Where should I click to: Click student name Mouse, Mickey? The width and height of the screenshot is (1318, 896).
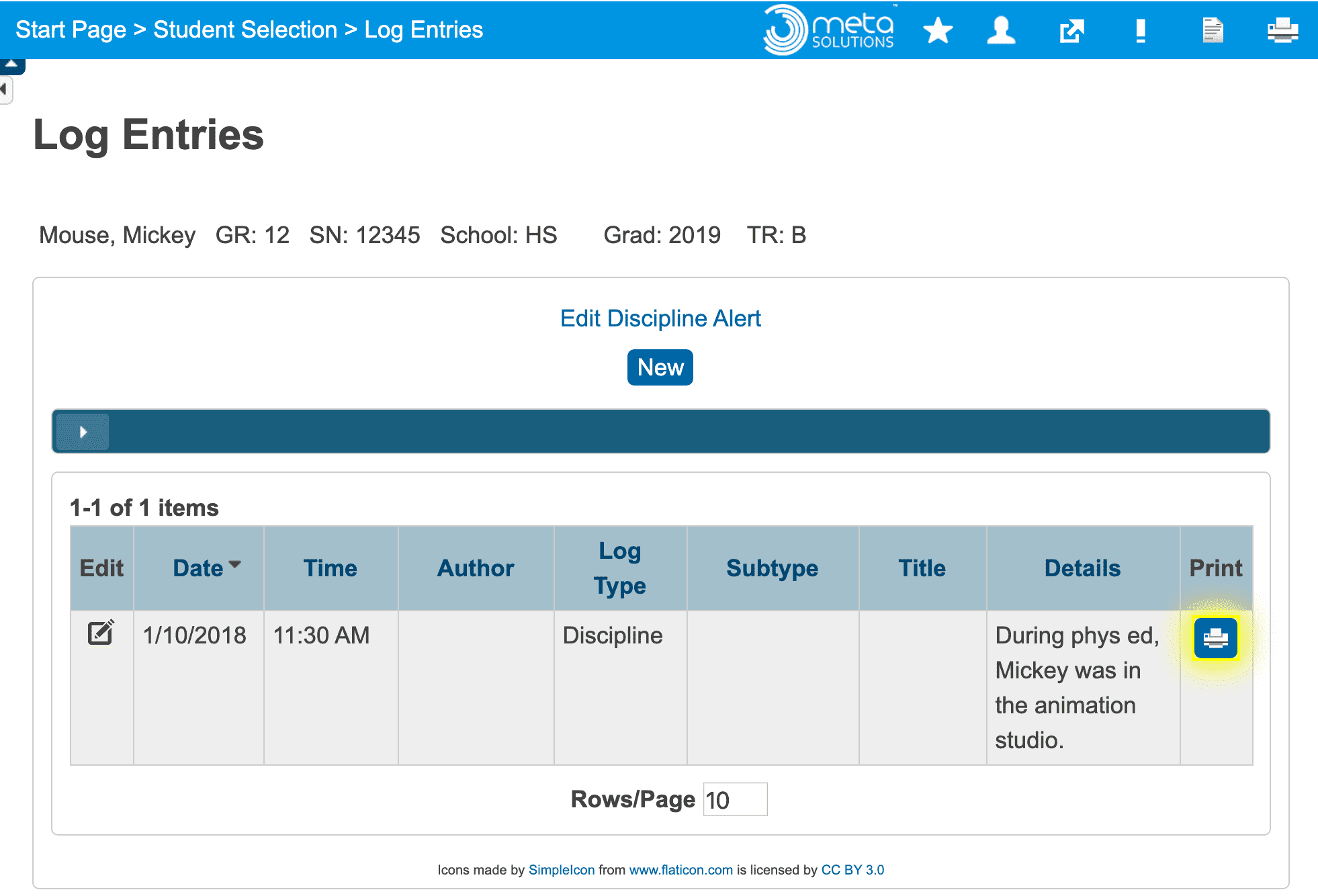click(118, 235)
